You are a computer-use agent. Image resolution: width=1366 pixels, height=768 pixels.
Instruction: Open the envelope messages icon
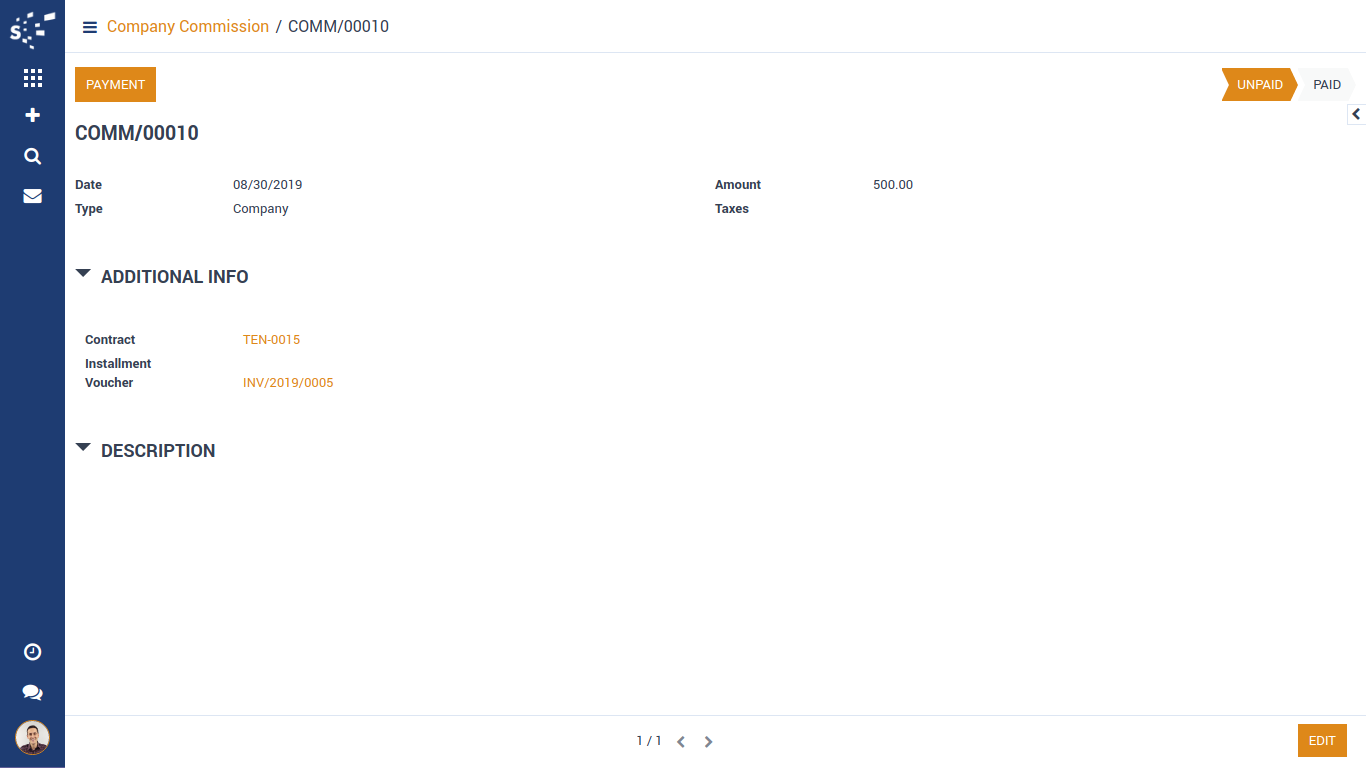click(32, 196)
